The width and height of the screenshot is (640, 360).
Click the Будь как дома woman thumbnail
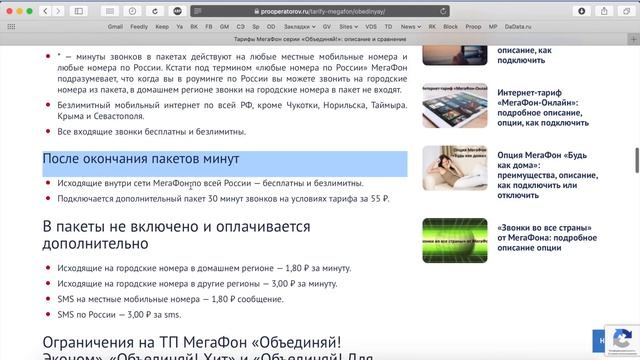click(x=455, y=168)
